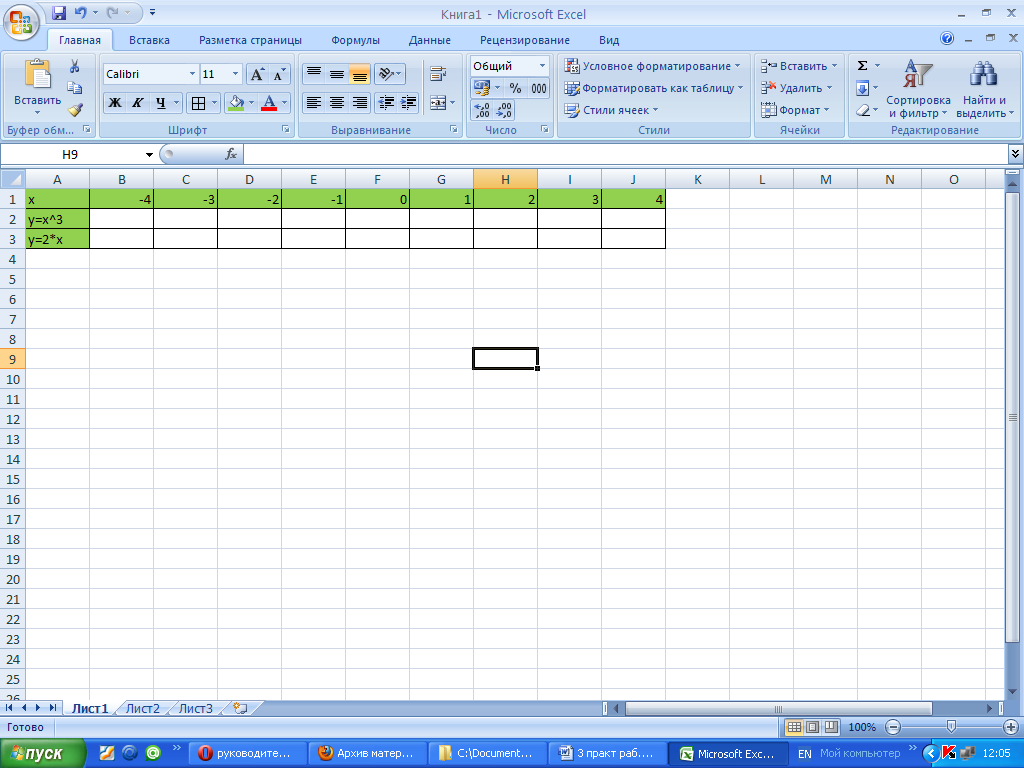Click пуск Start button
Image resolution: width=1024 pixels, height=768 pixels.
42,754
